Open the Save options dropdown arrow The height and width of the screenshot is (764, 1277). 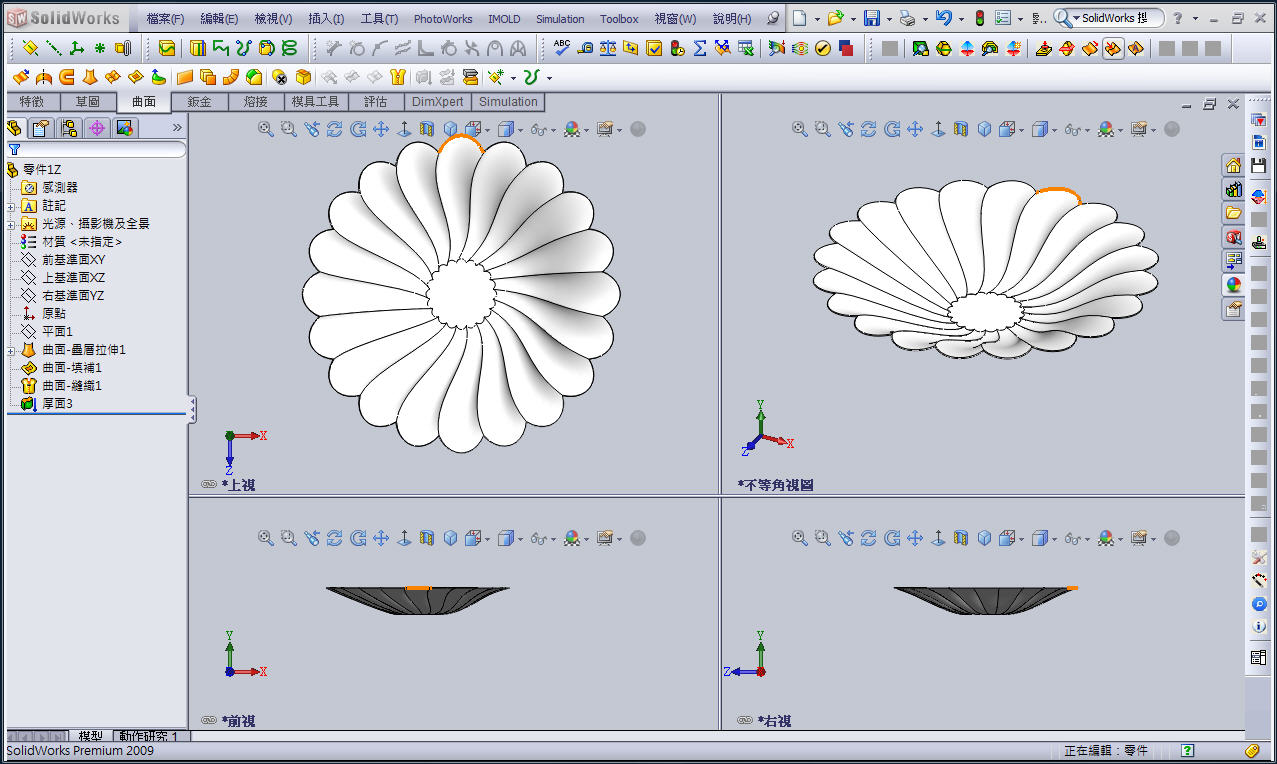pos(889,18)
